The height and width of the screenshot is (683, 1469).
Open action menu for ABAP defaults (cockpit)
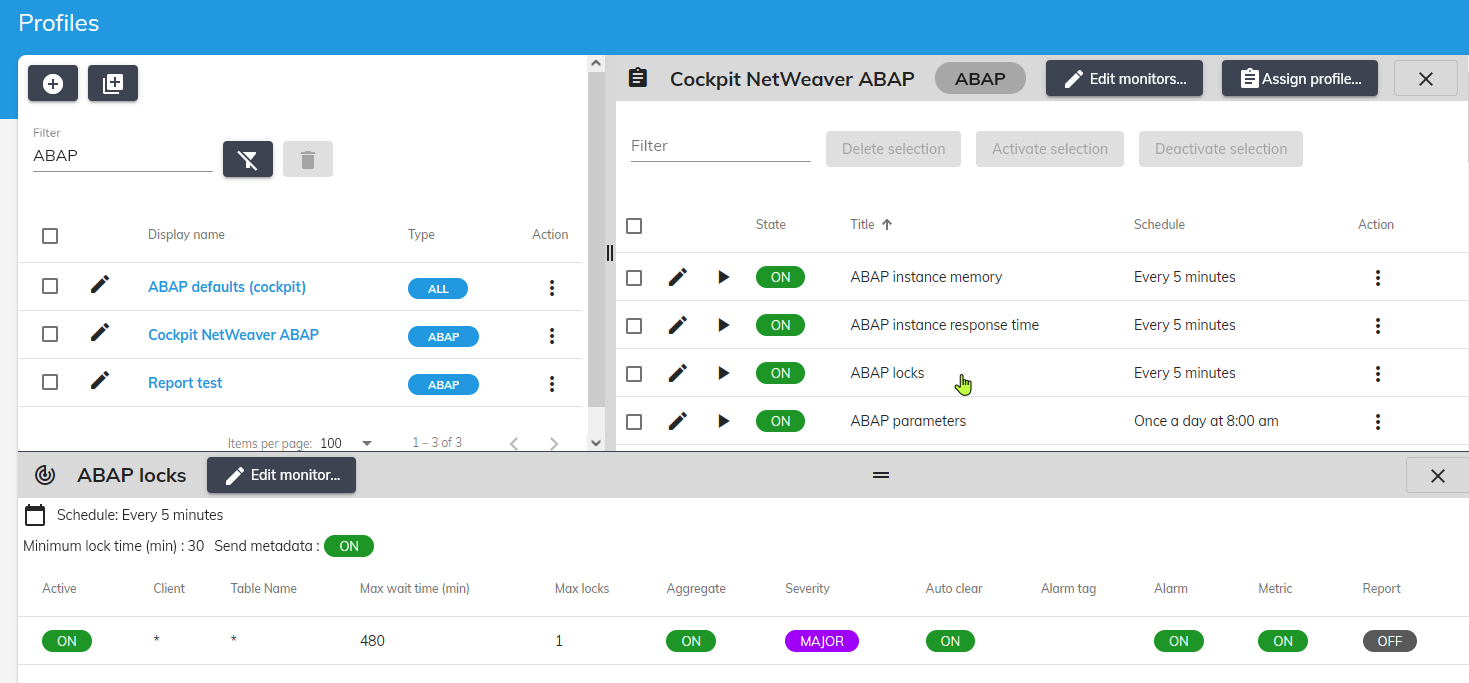(551, 288)
